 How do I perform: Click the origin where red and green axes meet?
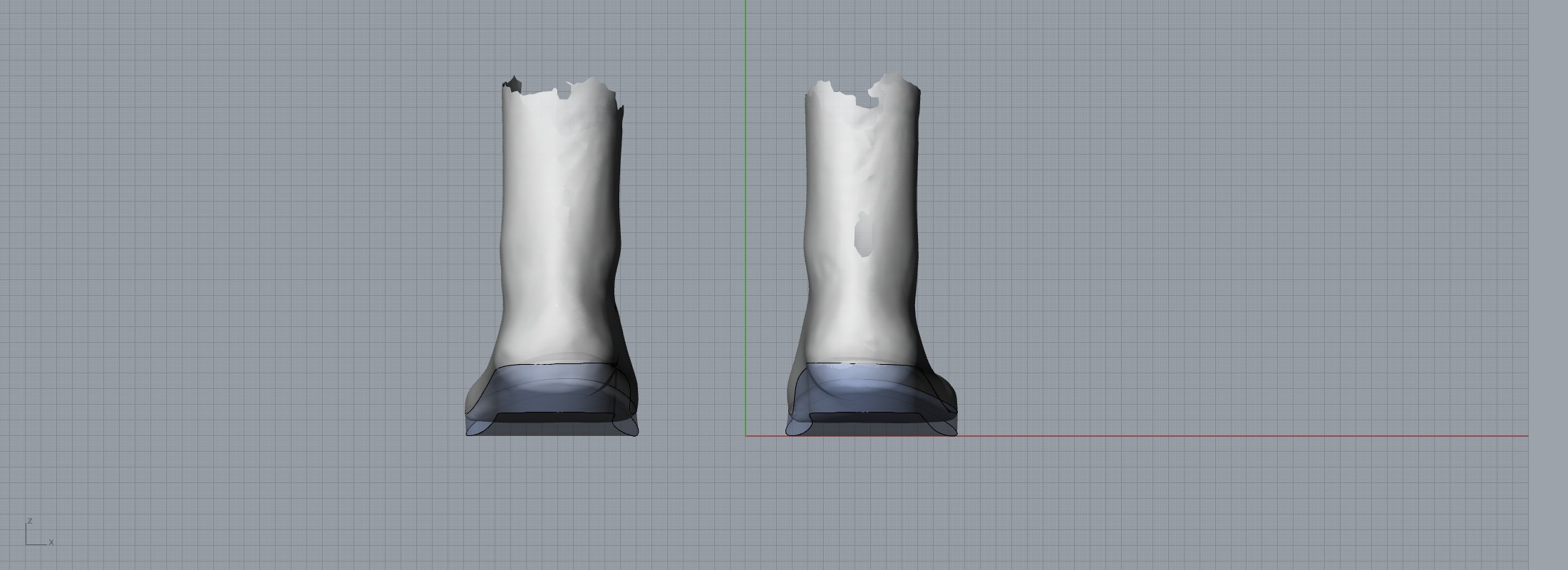point(746,436)
